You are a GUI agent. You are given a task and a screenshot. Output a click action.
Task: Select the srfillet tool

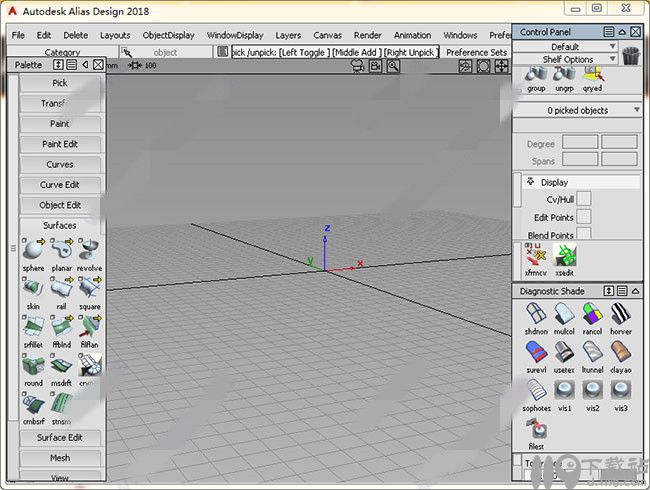(33, 326)
